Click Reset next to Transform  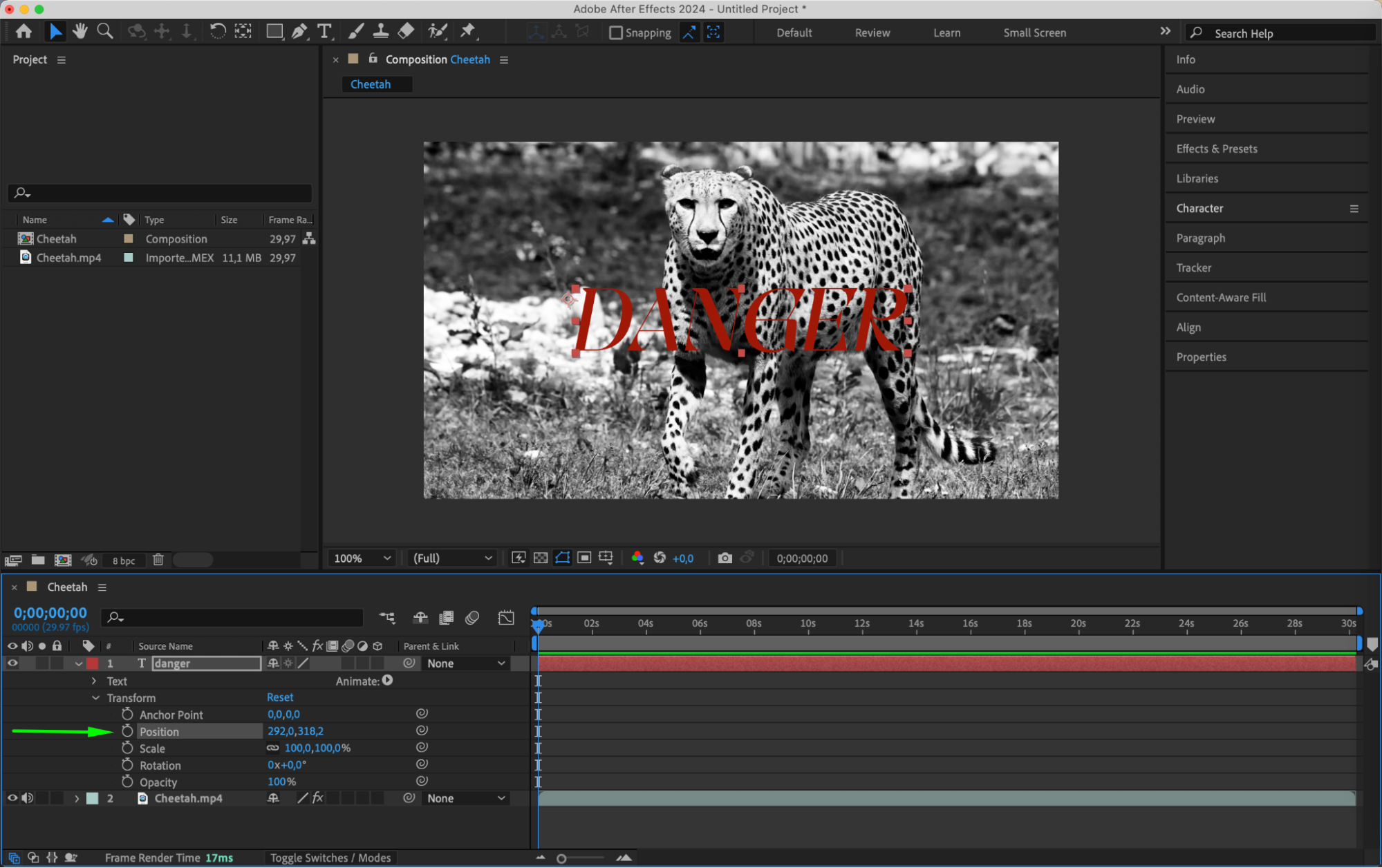(280, 697)
